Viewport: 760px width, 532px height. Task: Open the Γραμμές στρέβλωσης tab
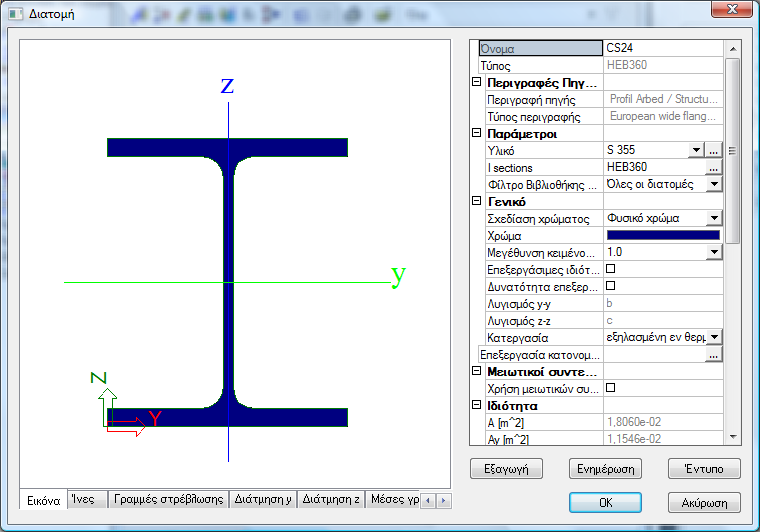(168, 499)
